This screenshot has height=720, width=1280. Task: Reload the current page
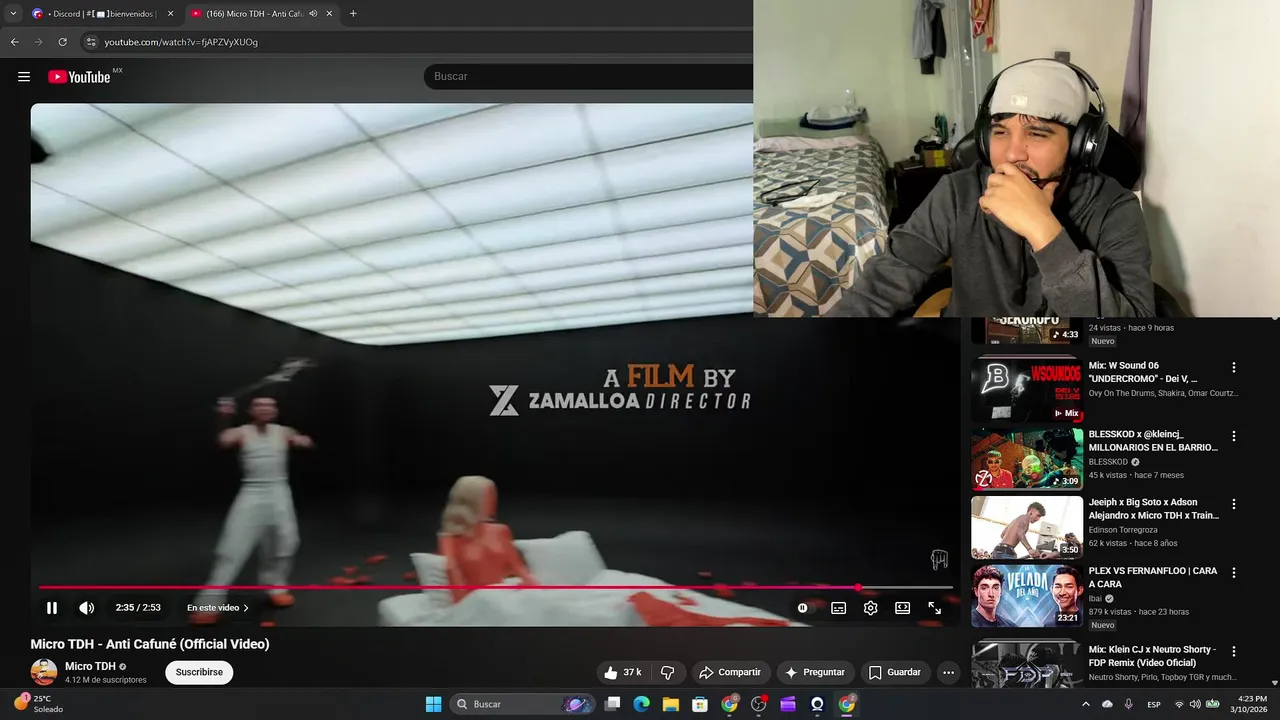point(62,42)
